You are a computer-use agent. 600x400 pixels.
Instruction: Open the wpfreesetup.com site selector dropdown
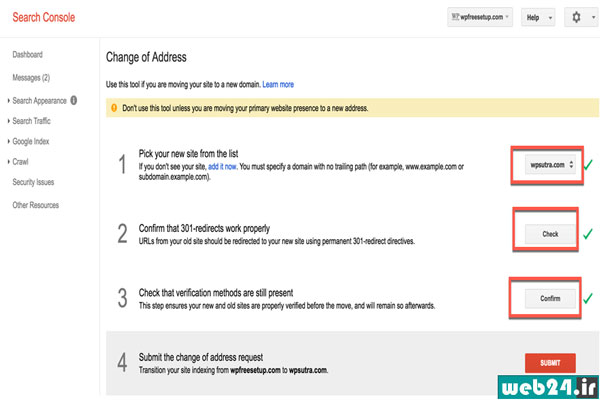tap(480, 17)
